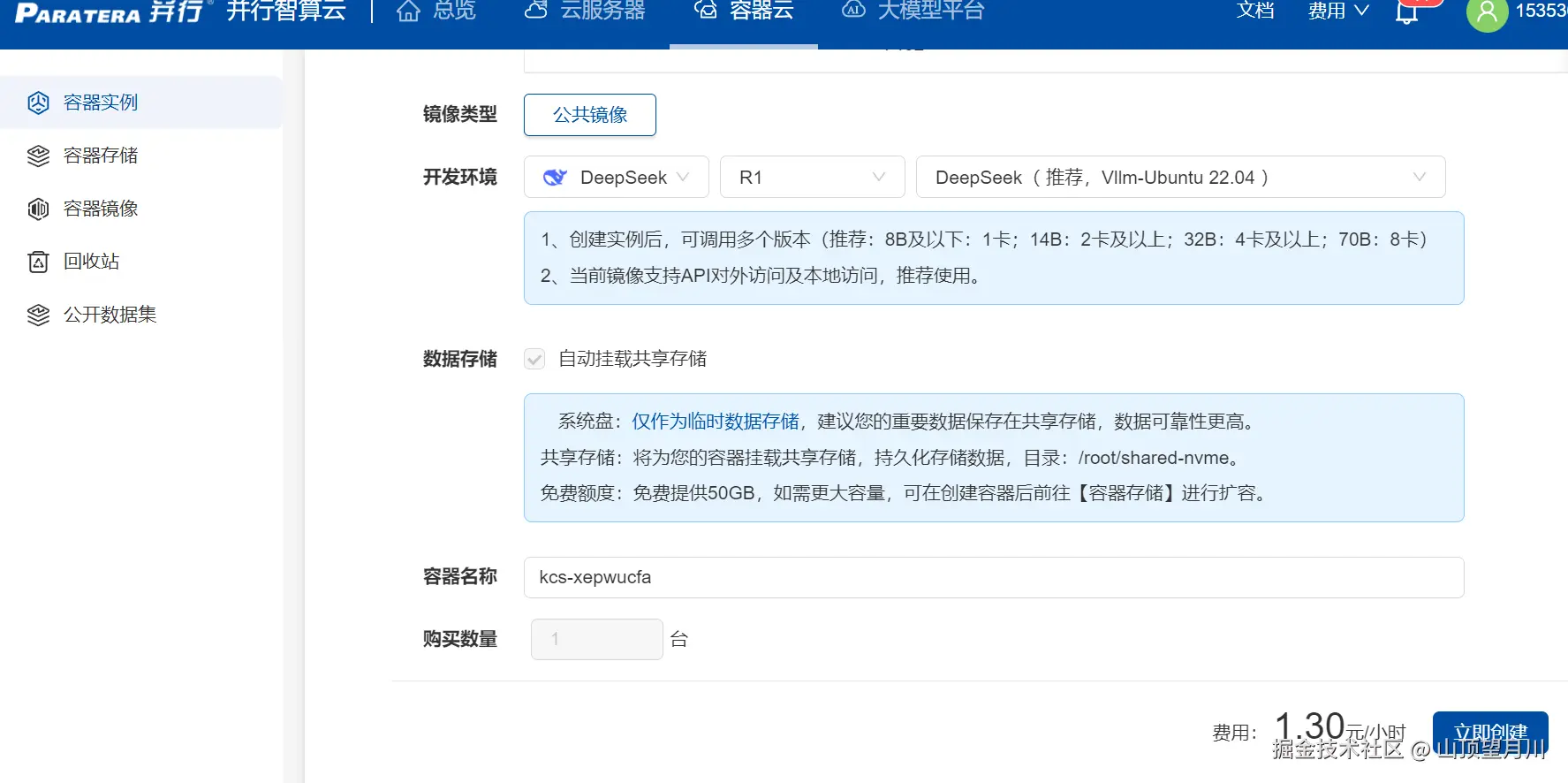
Task: Click text 当前镜像支持API对外访问及本地访问
Action: (723, 276)
